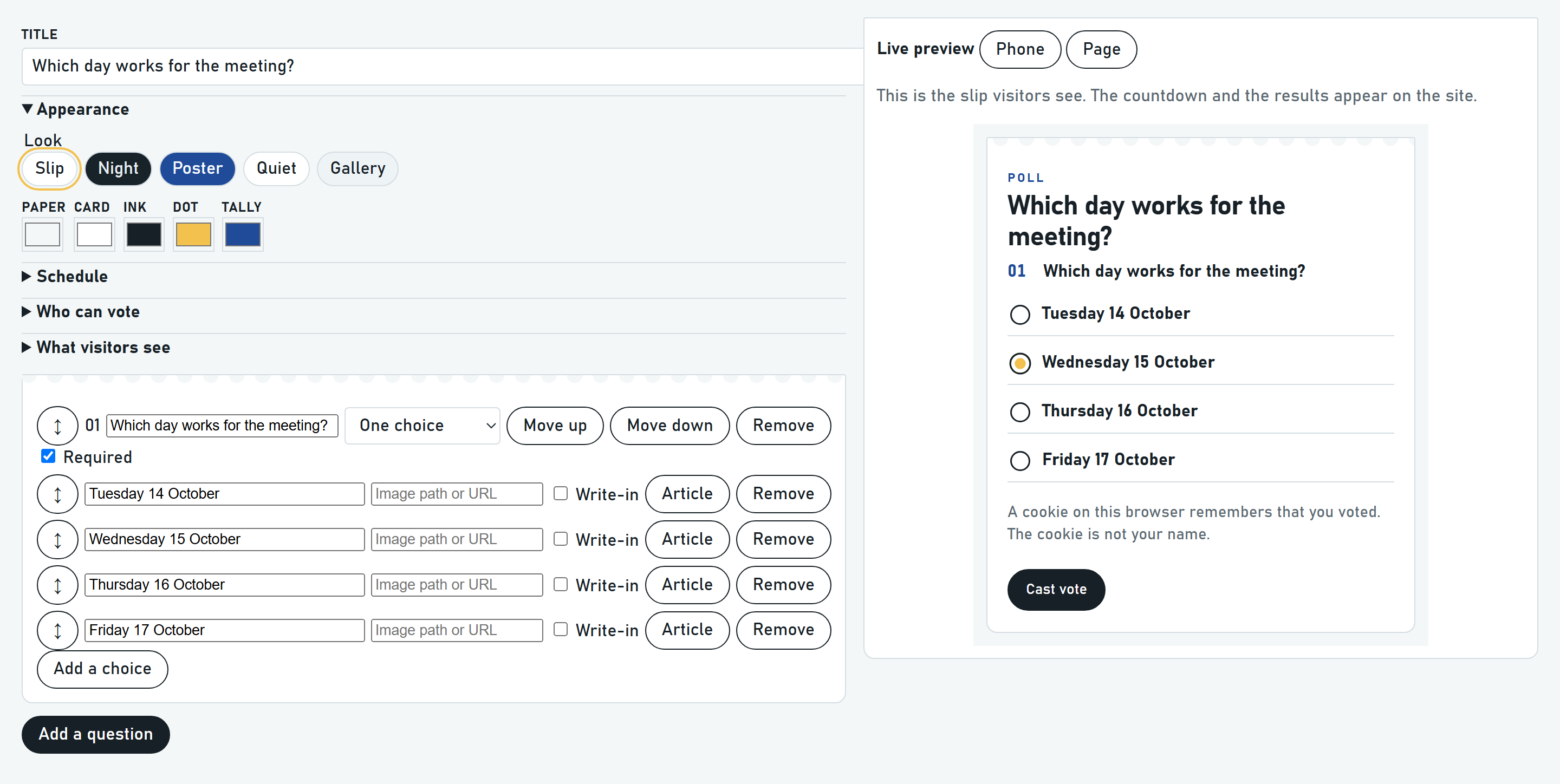Click Move up for question 01
Viewport: 1560px width, 784px height.
point(555,426)
